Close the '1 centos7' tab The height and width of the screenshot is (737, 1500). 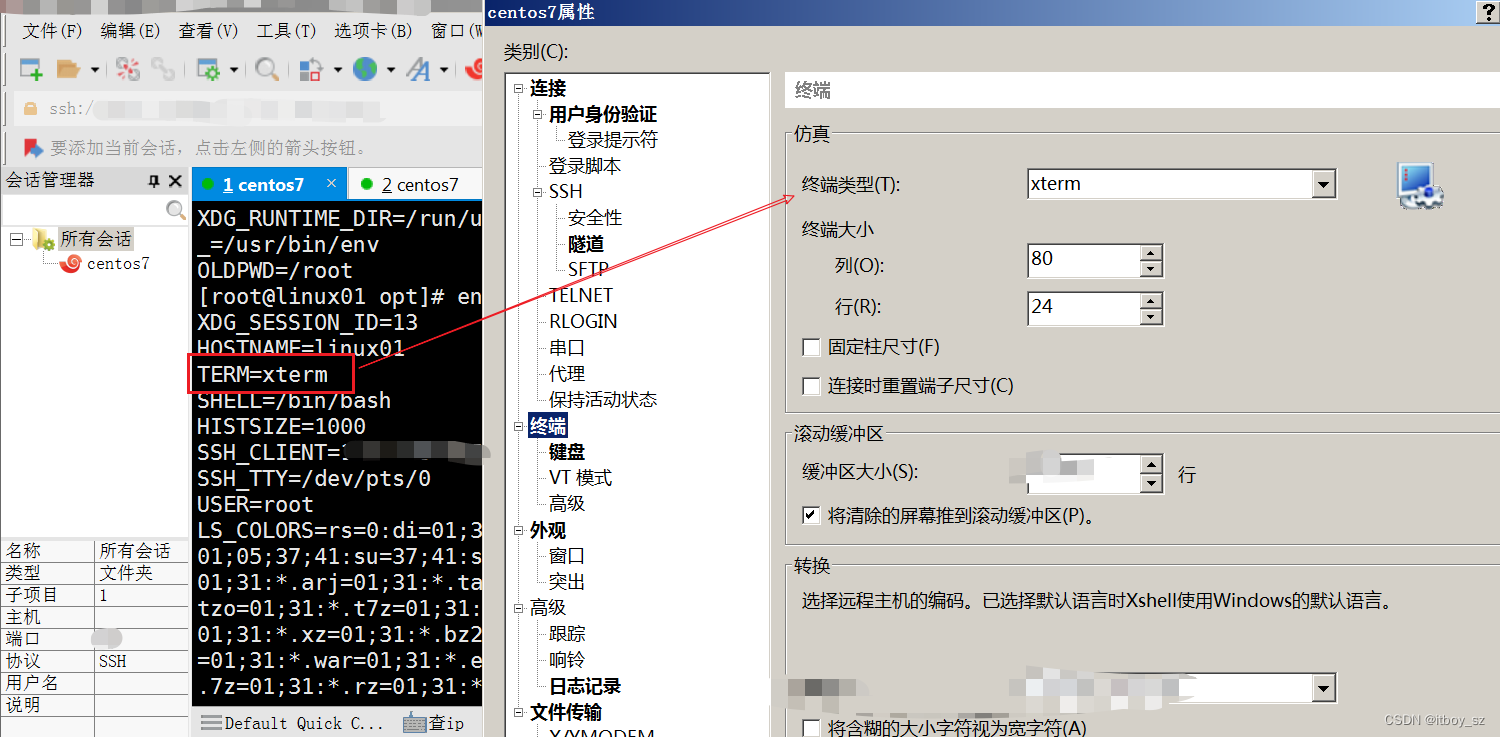tap(331, 184)
